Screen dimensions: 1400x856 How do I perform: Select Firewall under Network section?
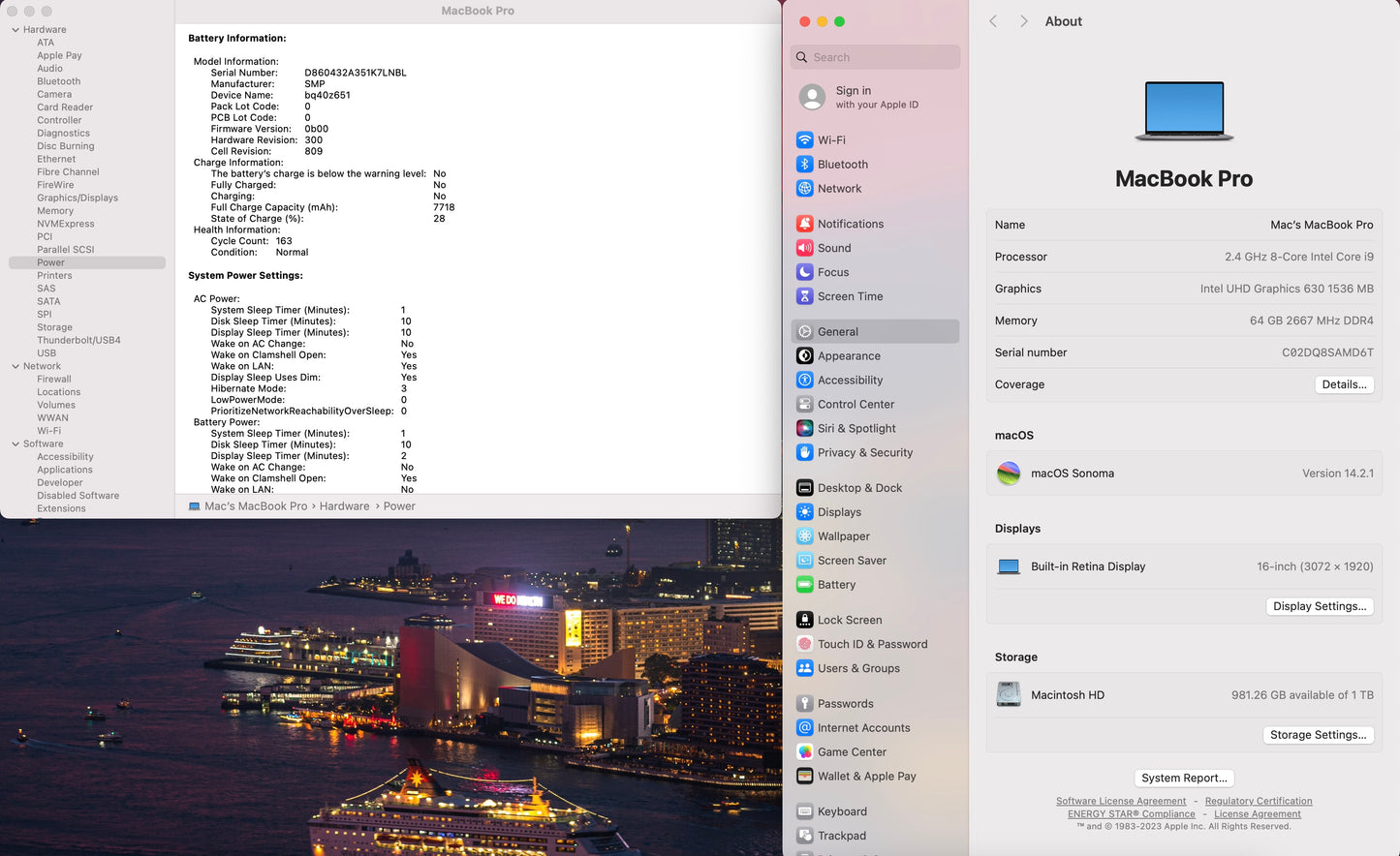(54, 380)
